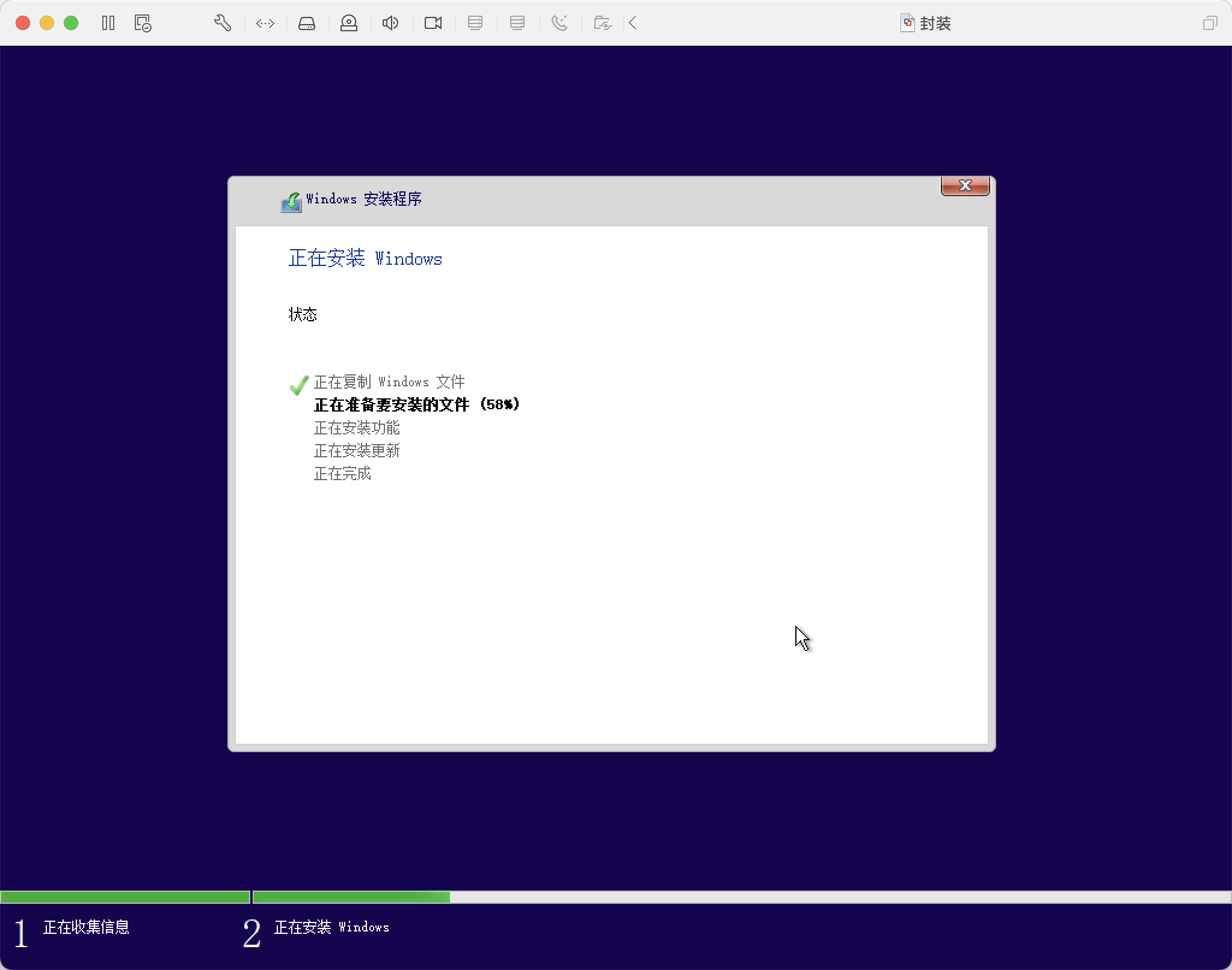
Task: Click the phone-shaped device icon
Action: pyautogui.click(x=559, y=23)
